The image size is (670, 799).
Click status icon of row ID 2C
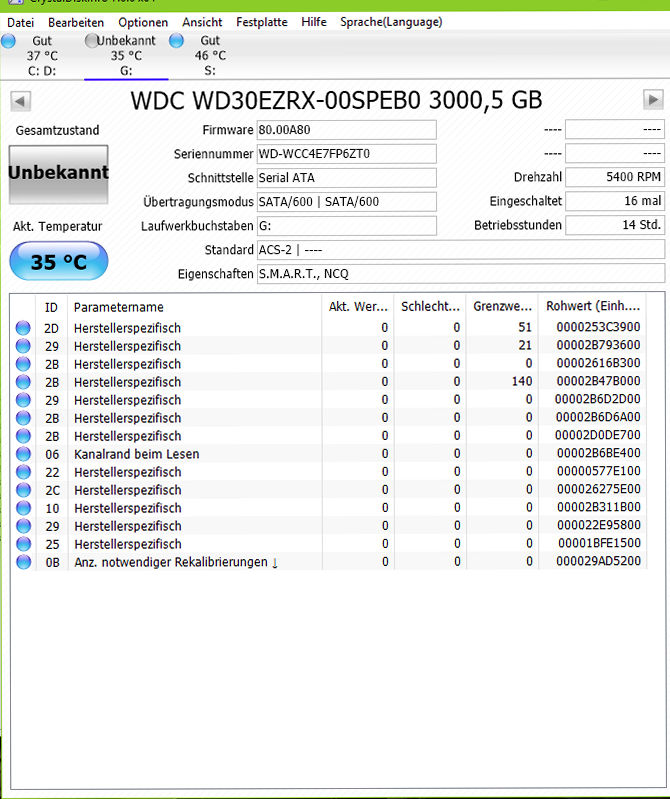23,490
